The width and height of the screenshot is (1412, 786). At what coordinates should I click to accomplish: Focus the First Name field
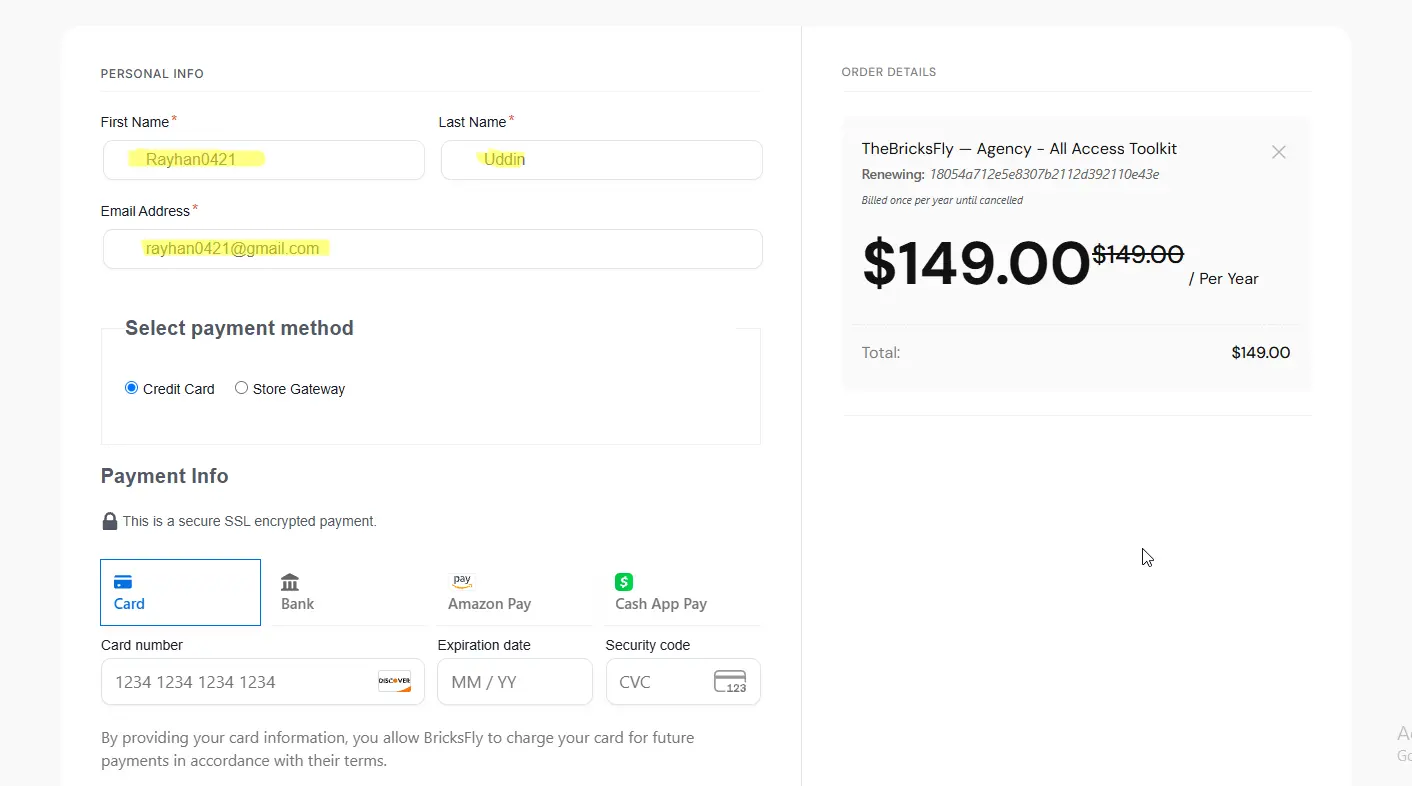[264, 160]
